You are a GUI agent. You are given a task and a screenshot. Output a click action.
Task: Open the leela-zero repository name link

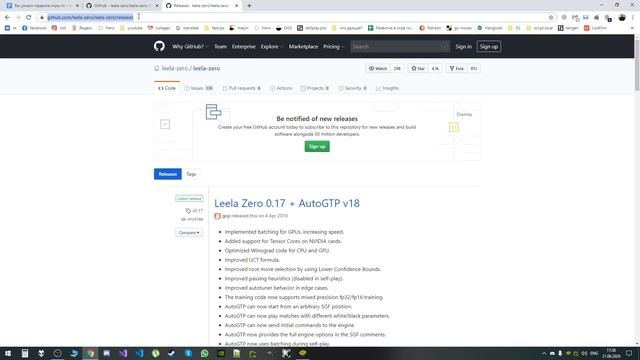(x=207, y=68)
